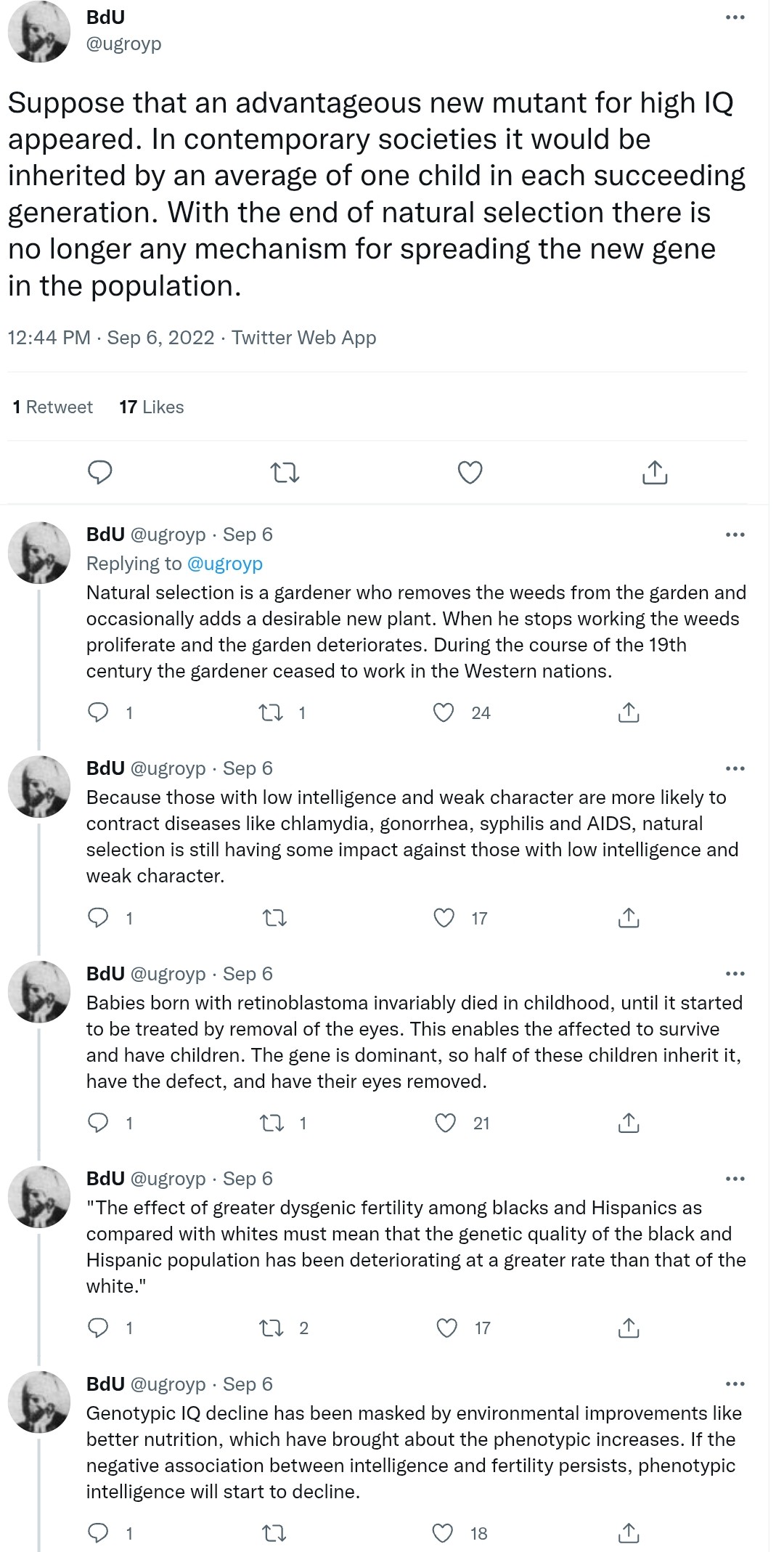The image size is (784, 1552).
Task: Open options menu on the retinoblastoma tweet
Action: (735, 974)
